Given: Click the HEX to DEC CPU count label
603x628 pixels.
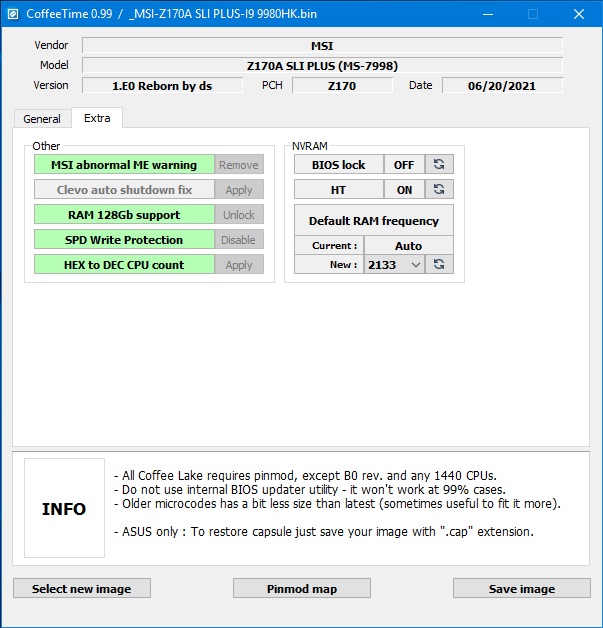Looking at the screenshot, I should point(124,264).
